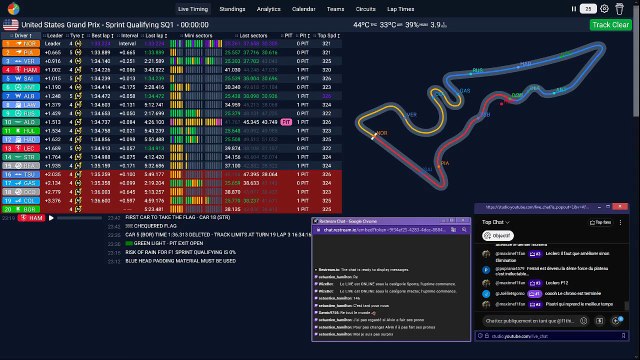Image resolution: width=640 pixels, height=360 pixels.
Task: Switch to the Standings tab
Action: pos(232,9)
